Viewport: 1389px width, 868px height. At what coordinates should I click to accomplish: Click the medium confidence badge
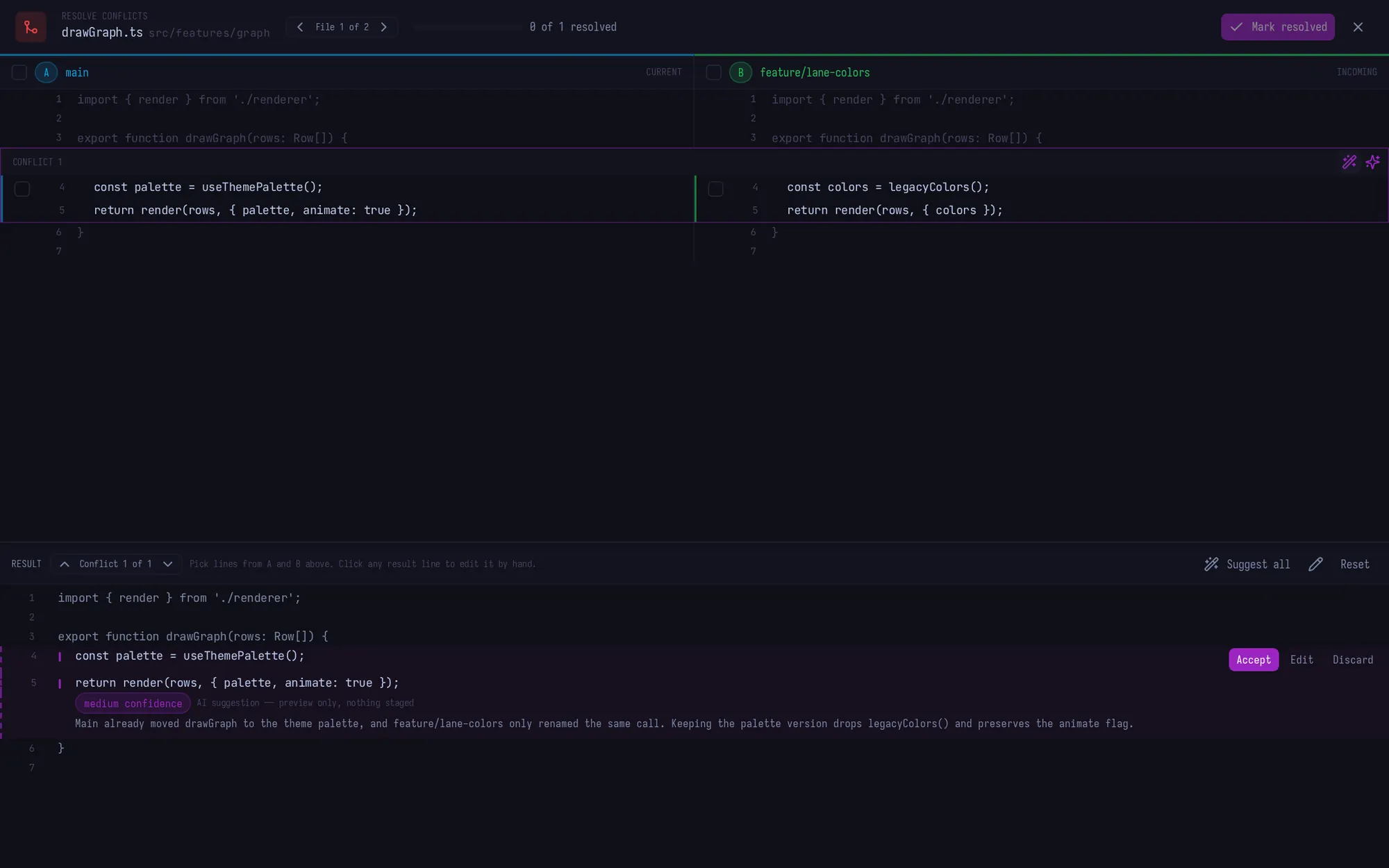point(133,703)
